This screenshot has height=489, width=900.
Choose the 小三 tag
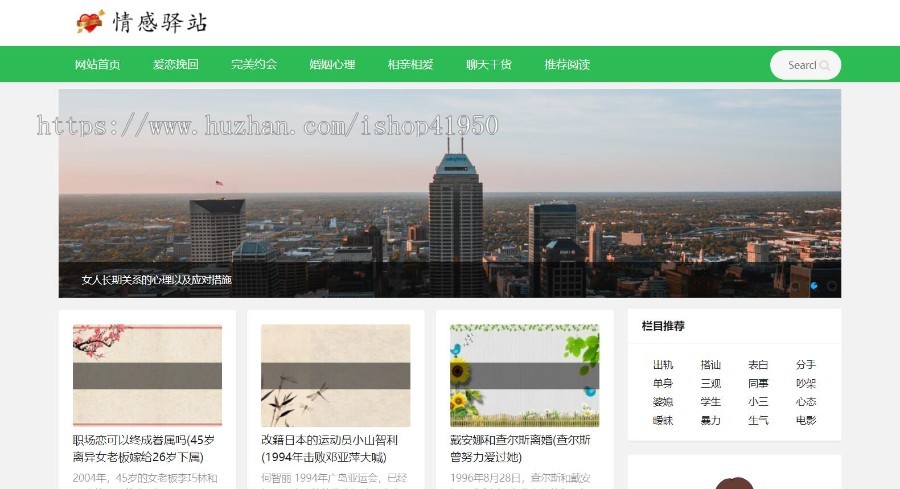pyautogui.click(x=758, y=402)
